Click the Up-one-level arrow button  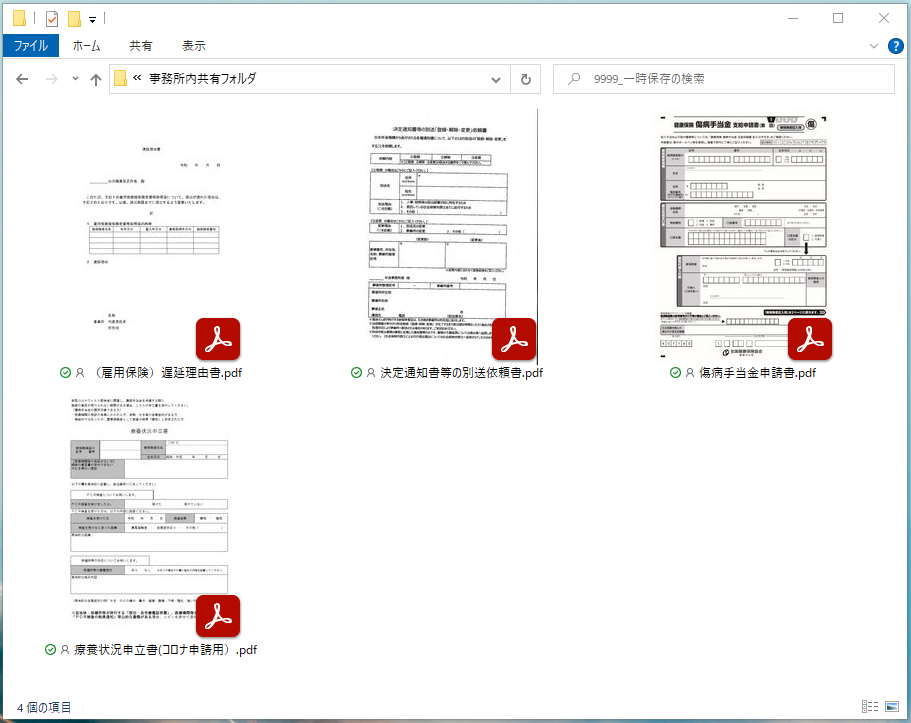pos(96,78)
